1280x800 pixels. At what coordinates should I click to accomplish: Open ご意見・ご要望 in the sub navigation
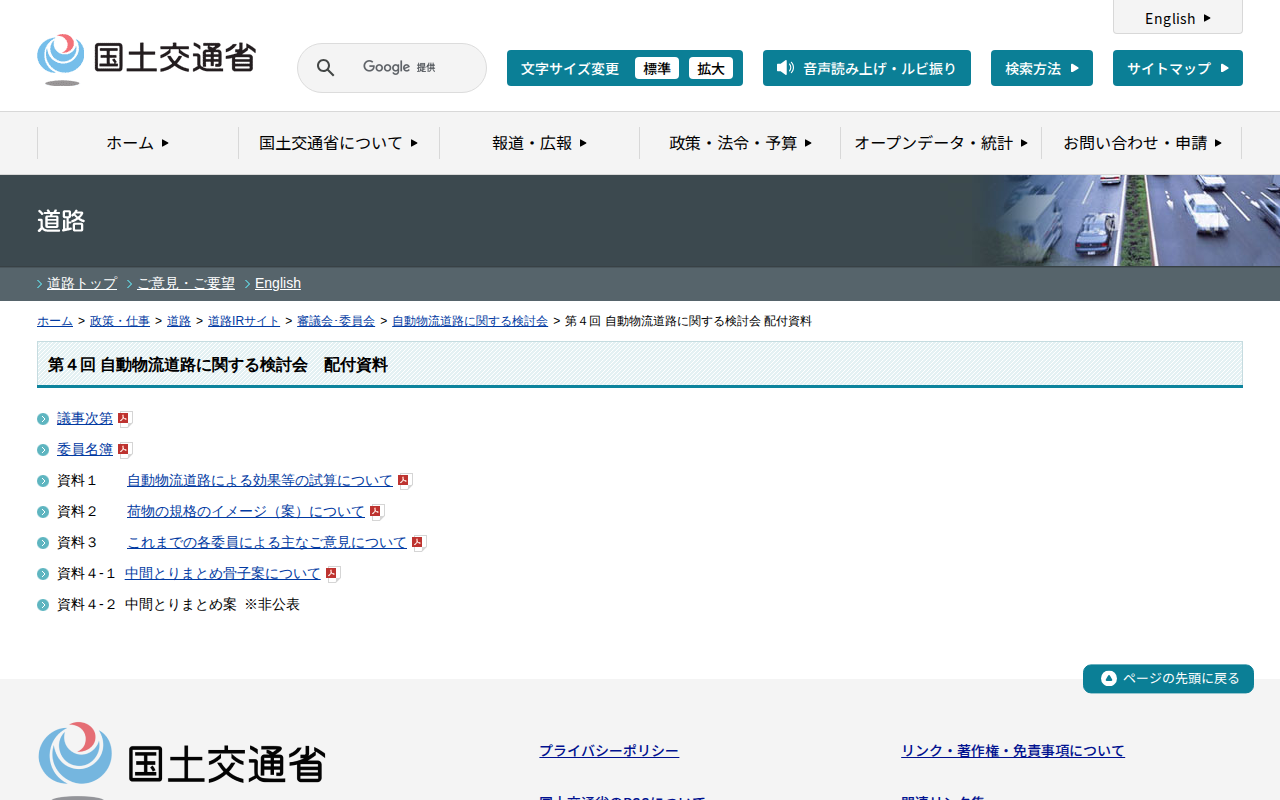point(186,283)
